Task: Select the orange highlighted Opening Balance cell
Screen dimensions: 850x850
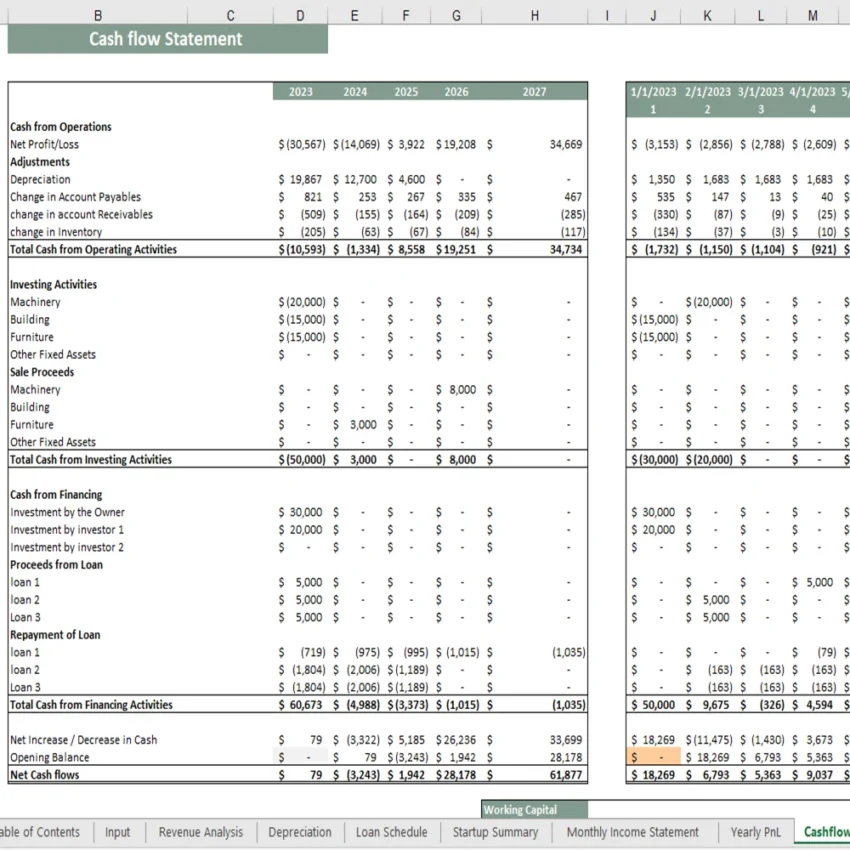Action: point(653,757)
